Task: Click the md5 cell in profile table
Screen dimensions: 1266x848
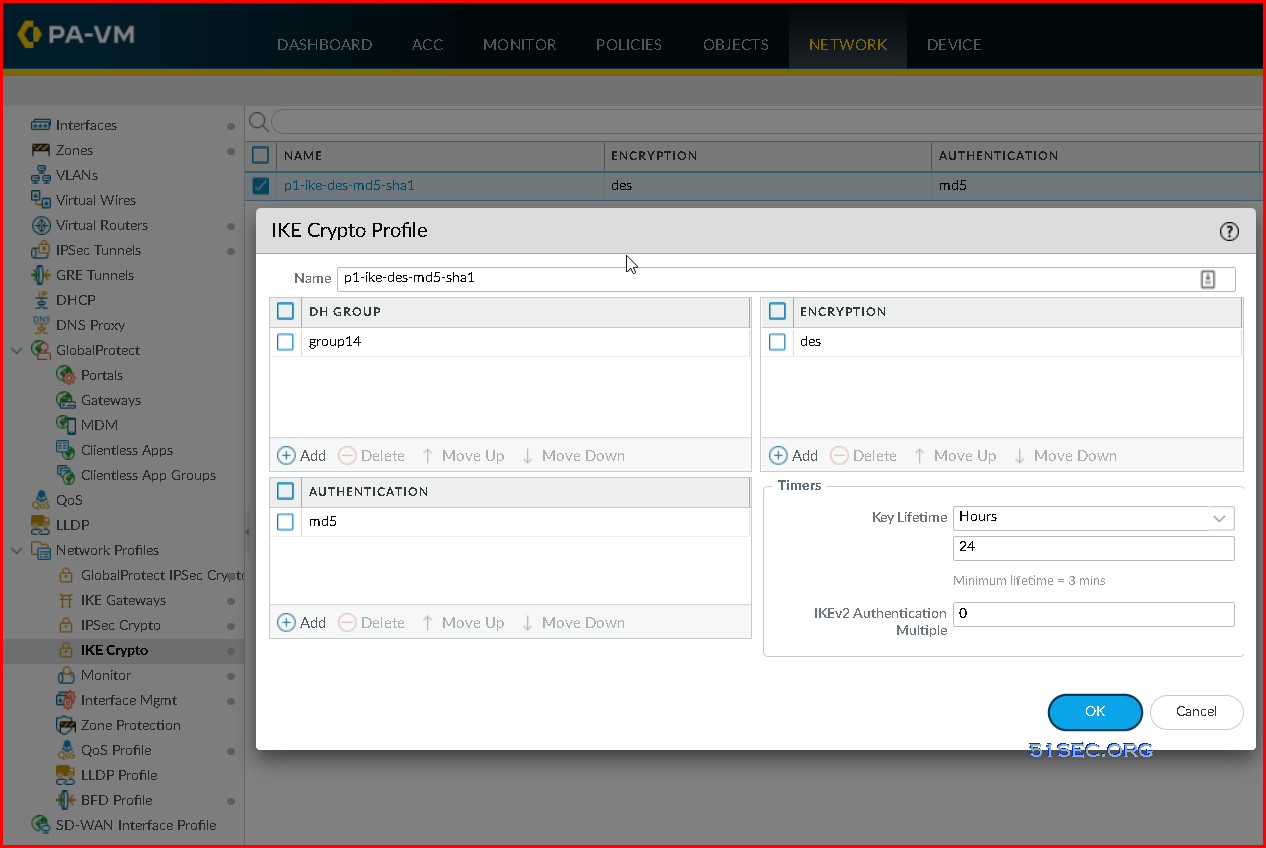Action: pos(953,185)
